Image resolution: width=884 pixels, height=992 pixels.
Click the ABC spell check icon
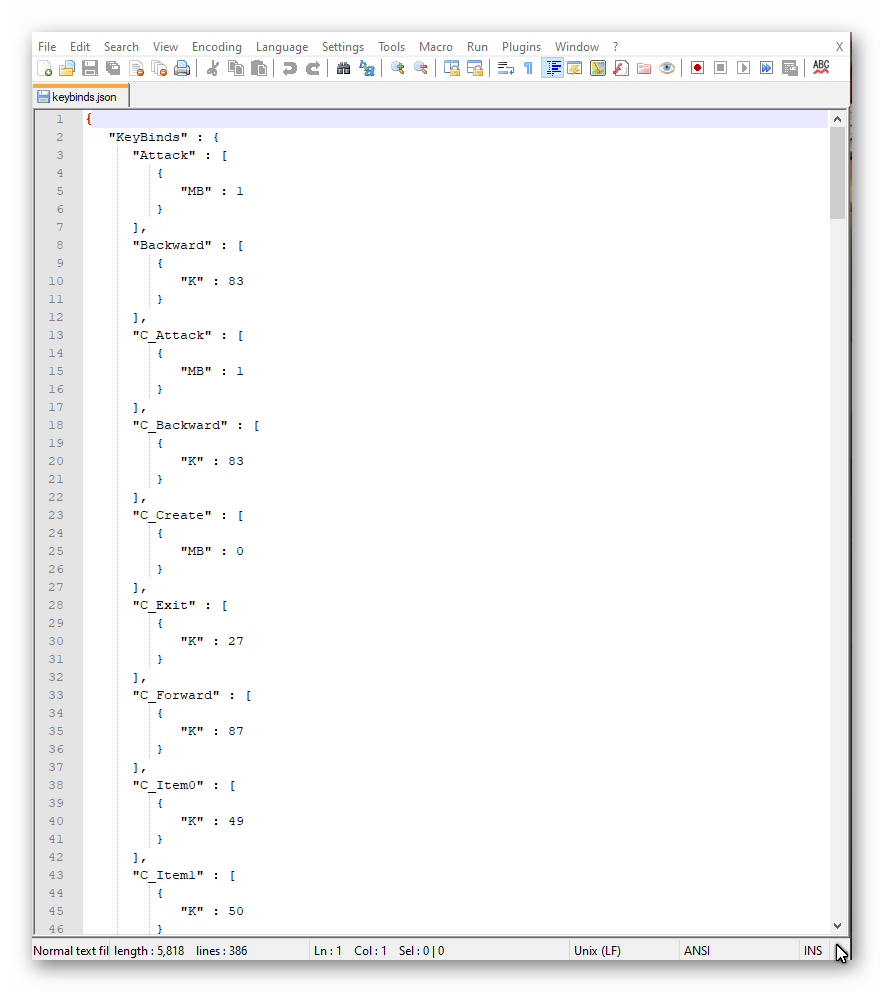[821, 68]
